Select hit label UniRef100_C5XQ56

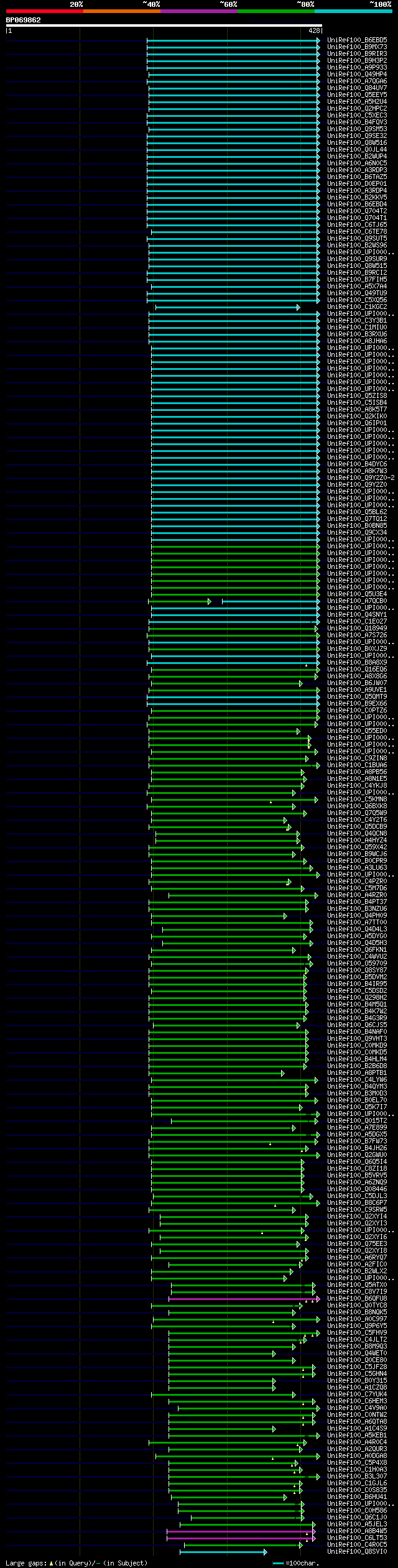coord(357,300)
